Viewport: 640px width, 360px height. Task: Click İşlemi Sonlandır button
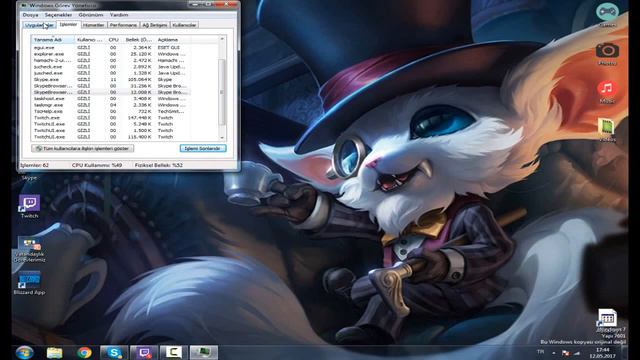[203, 148]
